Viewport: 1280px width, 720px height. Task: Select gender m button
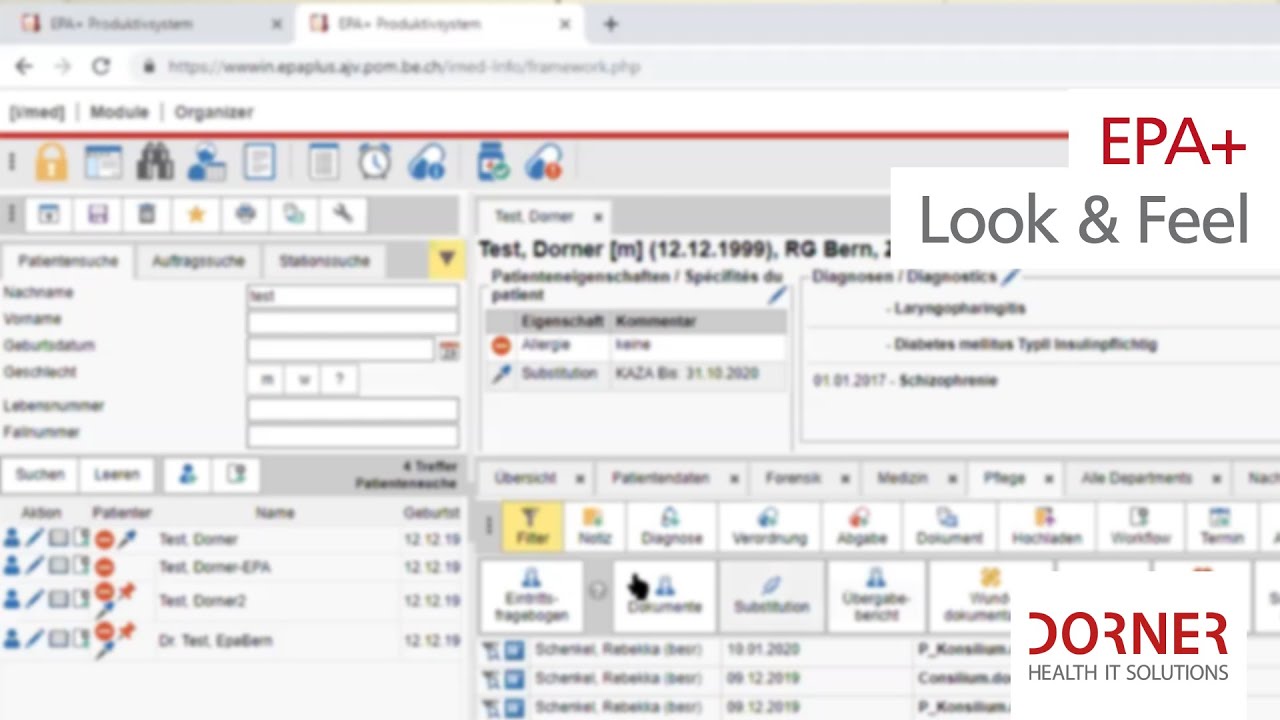(x=267, y=380)
